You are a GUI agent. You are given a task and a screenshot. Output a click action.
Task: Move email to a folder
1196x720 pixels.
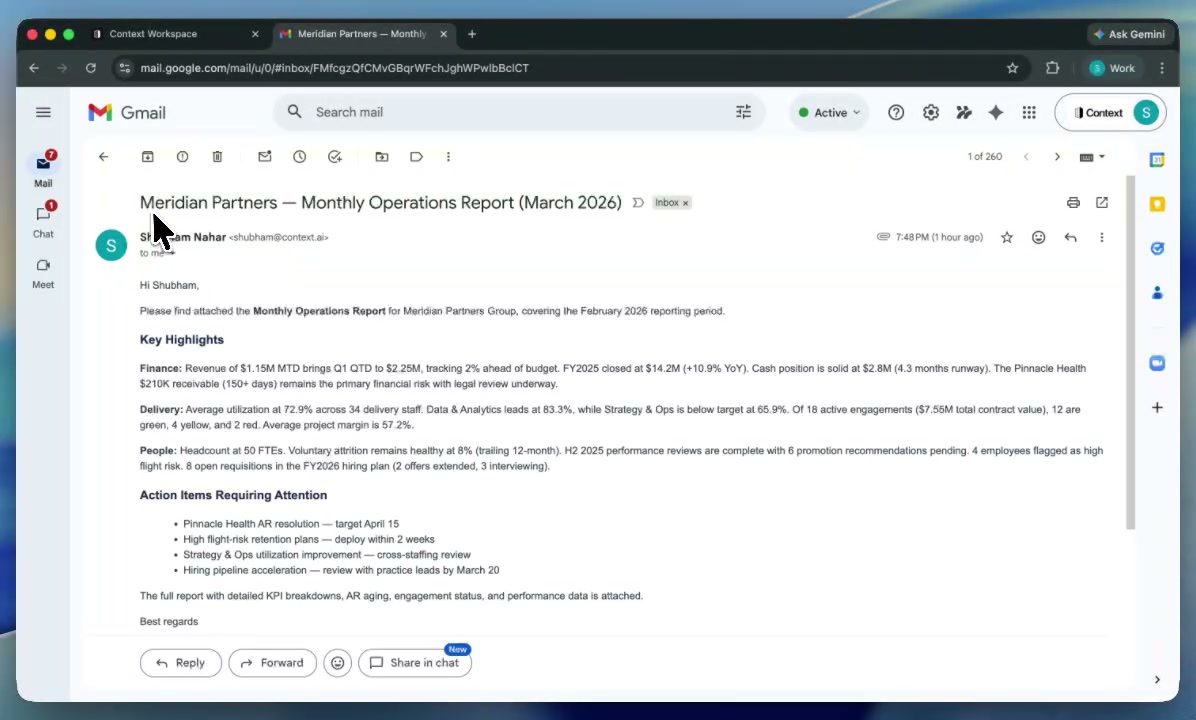[382, 156]
